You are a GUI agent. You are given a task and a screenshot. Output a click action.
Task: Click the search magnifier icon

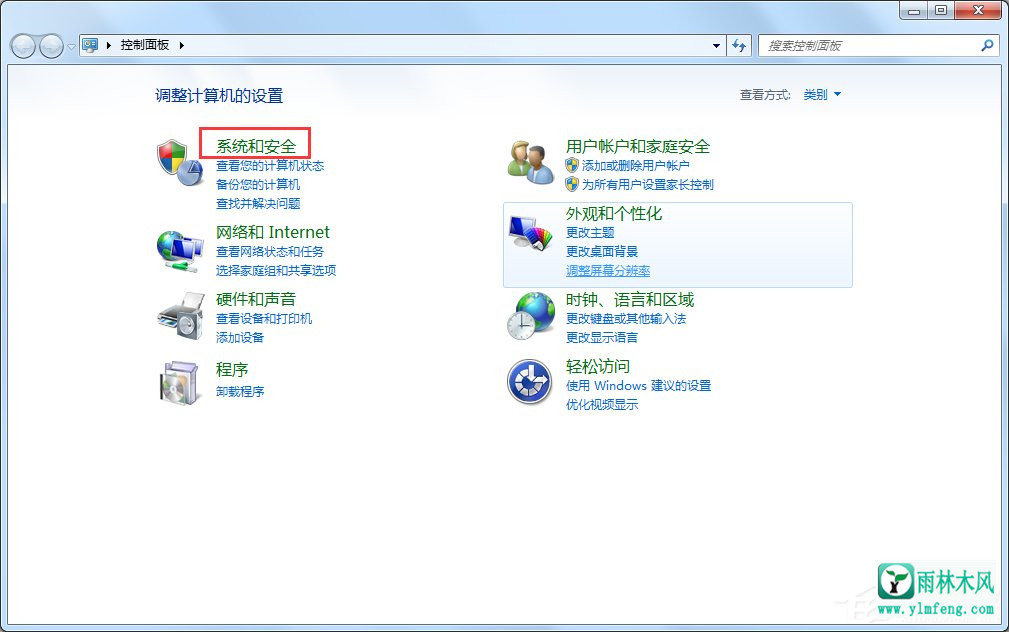point(987,45)
